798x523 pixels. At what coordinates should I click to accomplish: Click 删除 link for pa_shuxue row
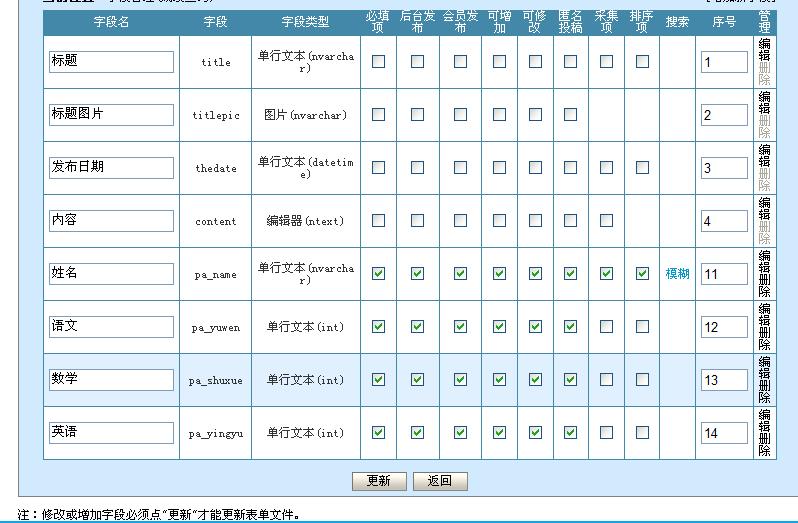click(764, 391)
